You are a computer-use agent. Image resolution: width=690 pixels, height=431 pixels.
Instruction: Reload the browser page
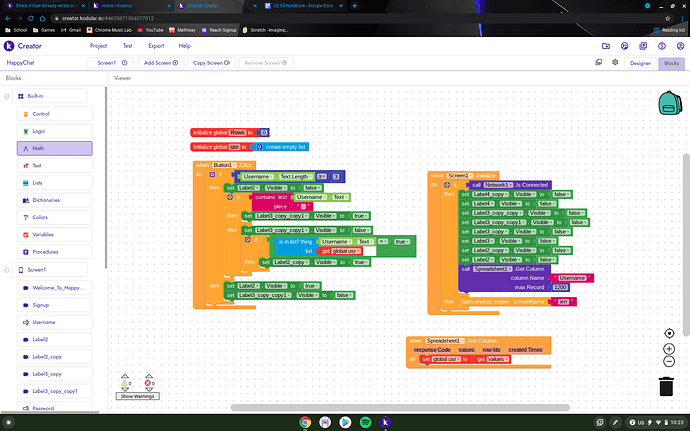pos(31,18)
